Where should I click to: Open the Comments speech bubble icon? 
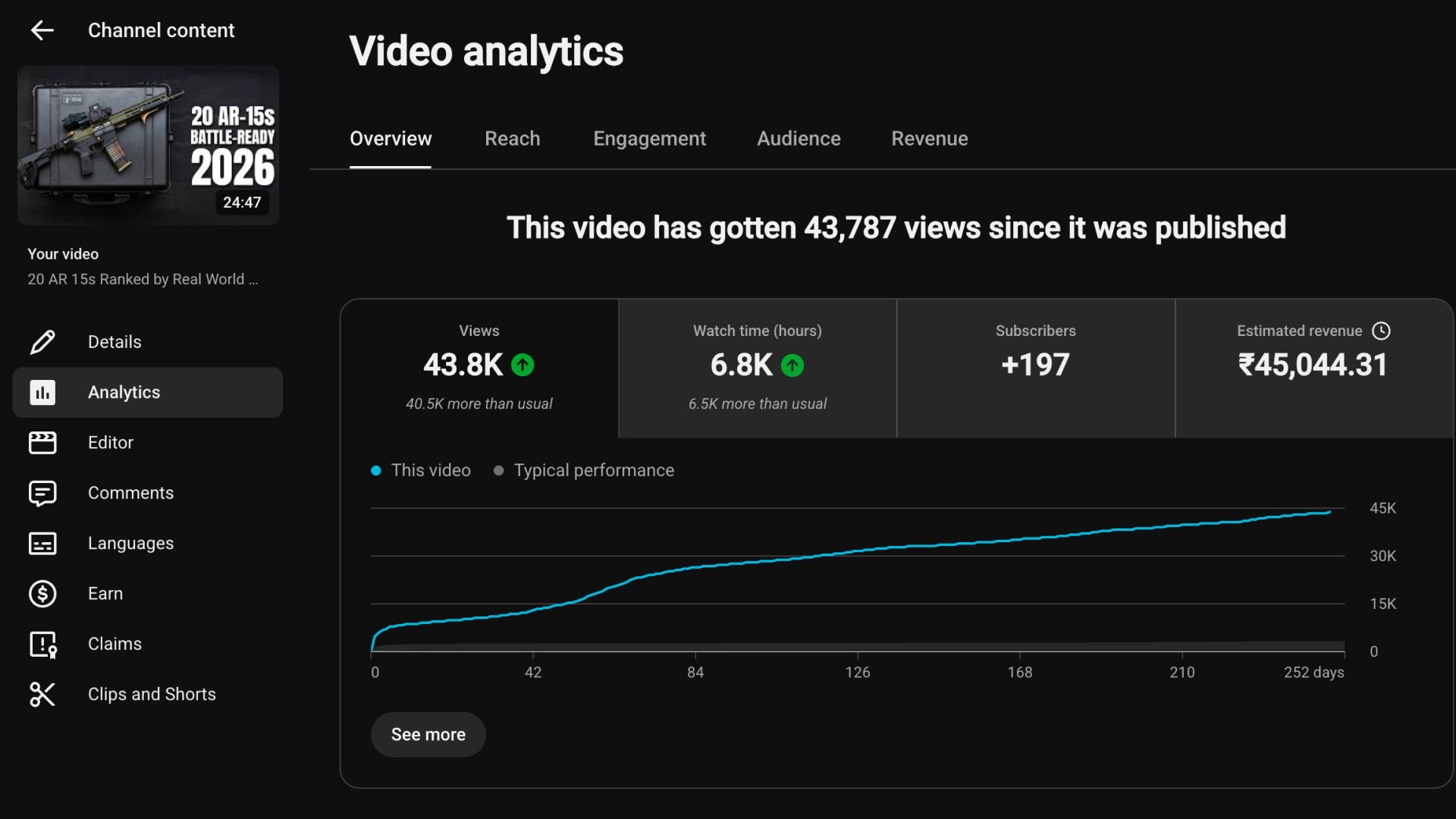[x=42, y=493]
